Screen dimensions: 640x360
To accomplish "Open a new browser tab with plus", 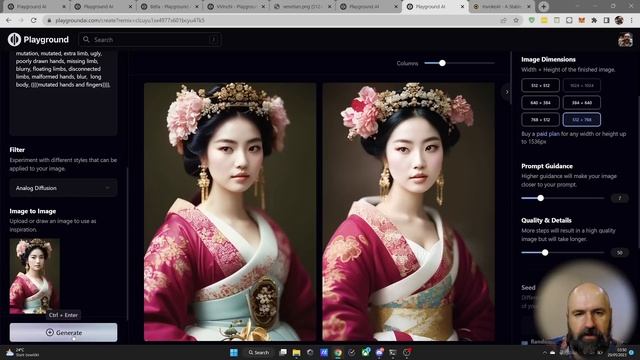I will point(543,7).
